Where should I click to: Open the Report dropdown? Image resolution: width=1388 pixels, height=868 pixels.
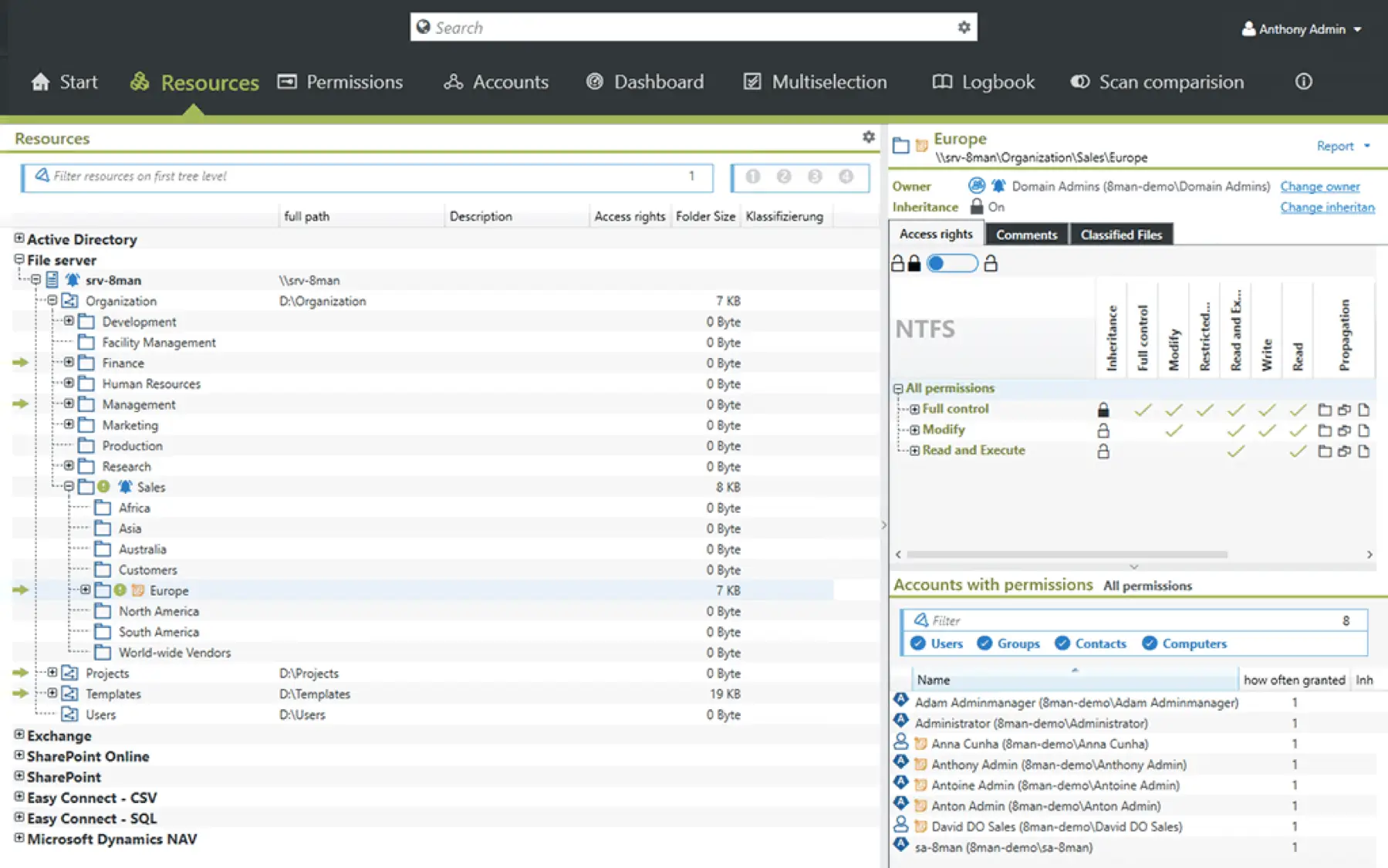point(1343,146)
